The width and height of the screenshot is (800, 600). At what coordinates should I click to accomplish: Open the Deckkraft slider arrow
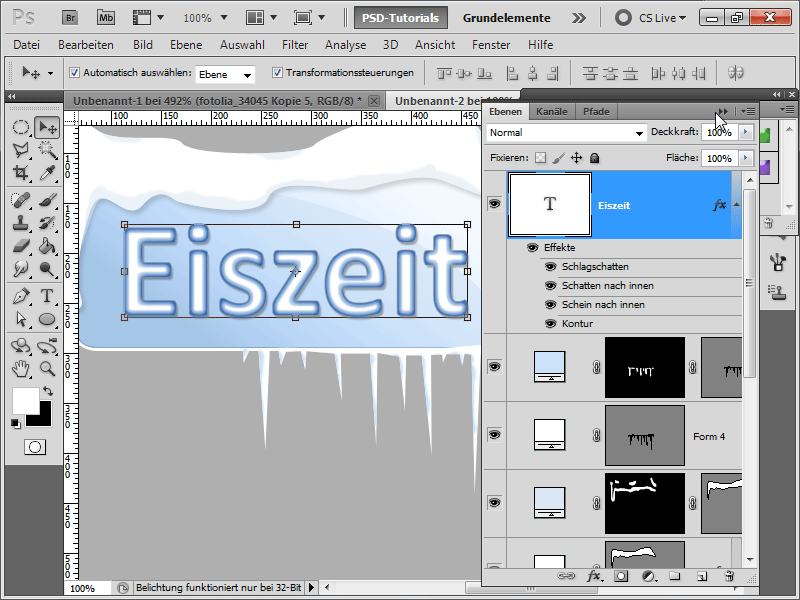745,132
